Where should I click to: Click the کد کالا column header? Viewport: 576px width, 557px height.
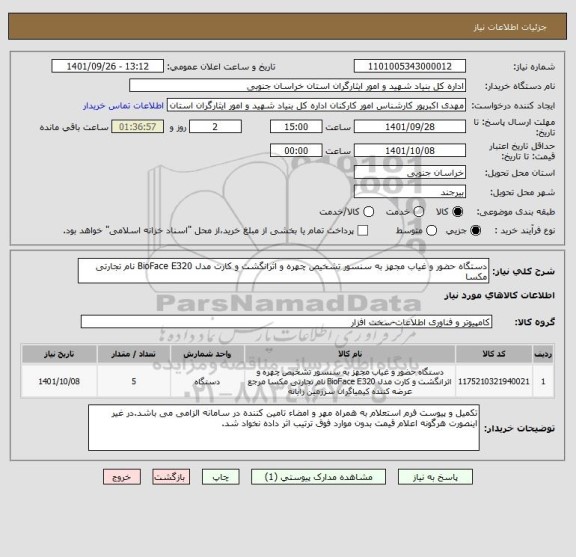coord(494,354)
